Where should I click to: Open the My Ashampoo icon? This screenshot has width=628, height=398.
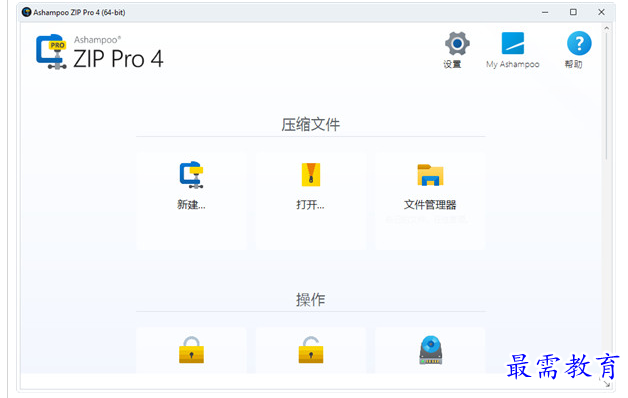click(513, 43)
